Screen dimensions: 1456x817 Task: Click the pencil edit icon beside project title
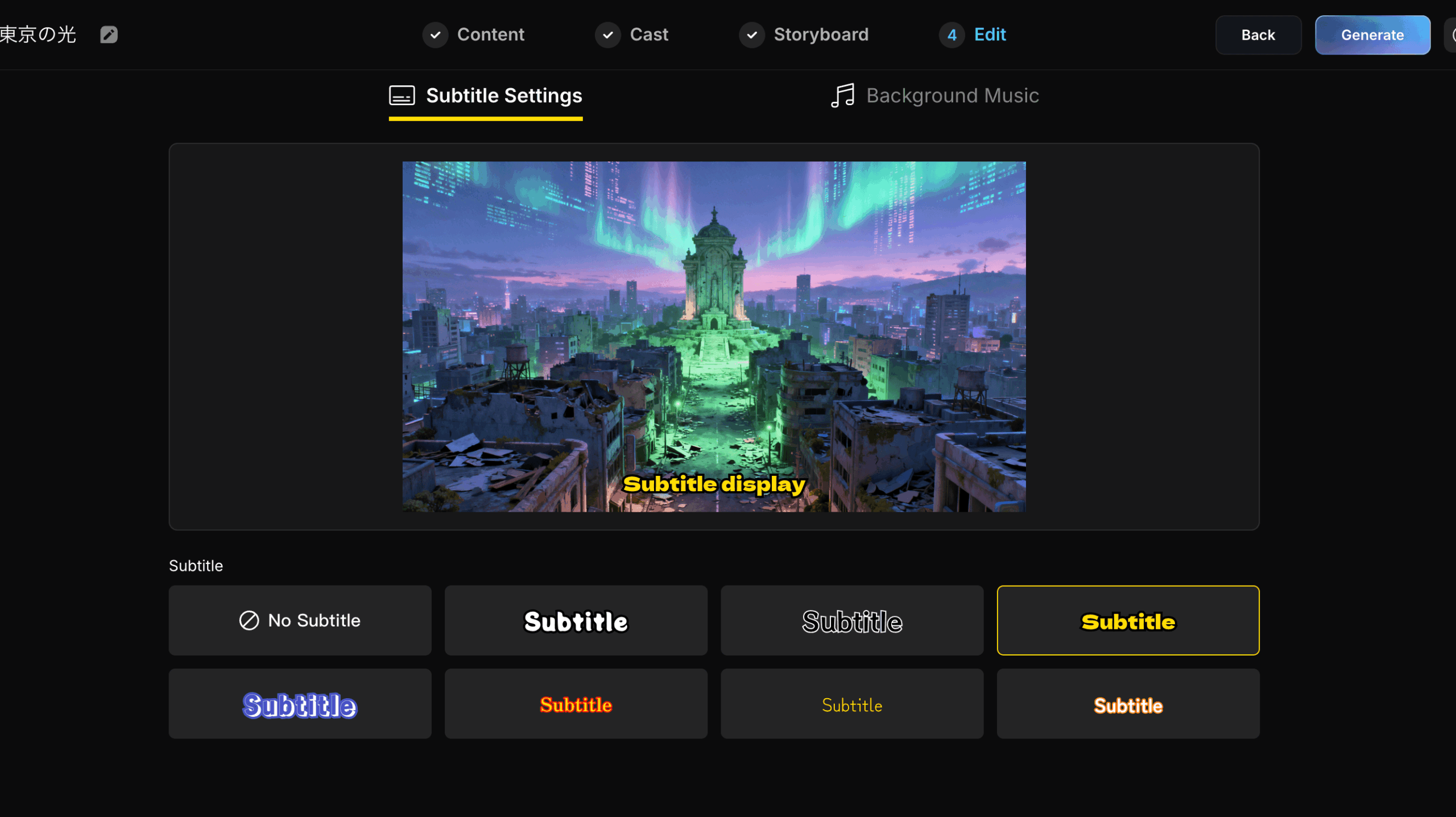(109, 35)
